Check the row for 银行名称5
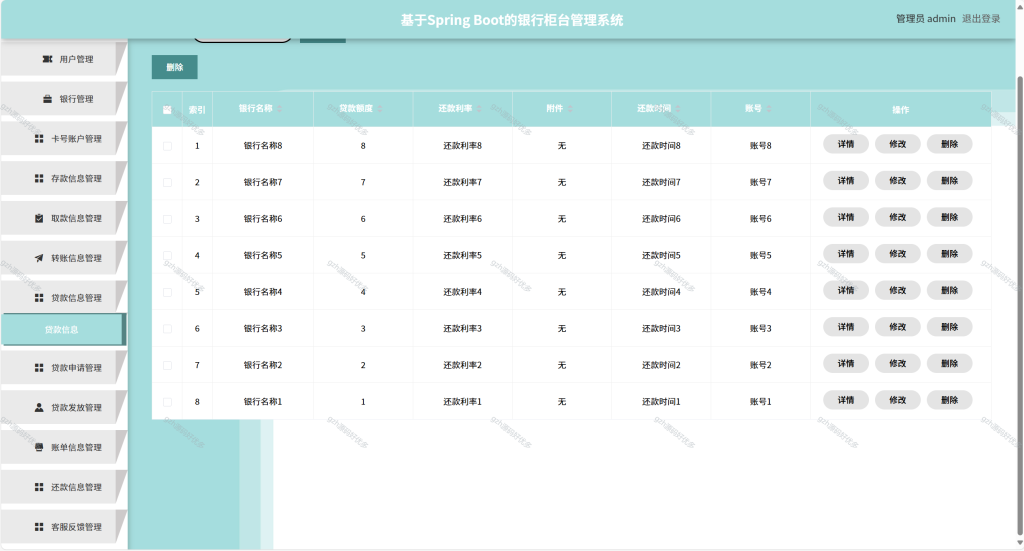 point(167,256)
